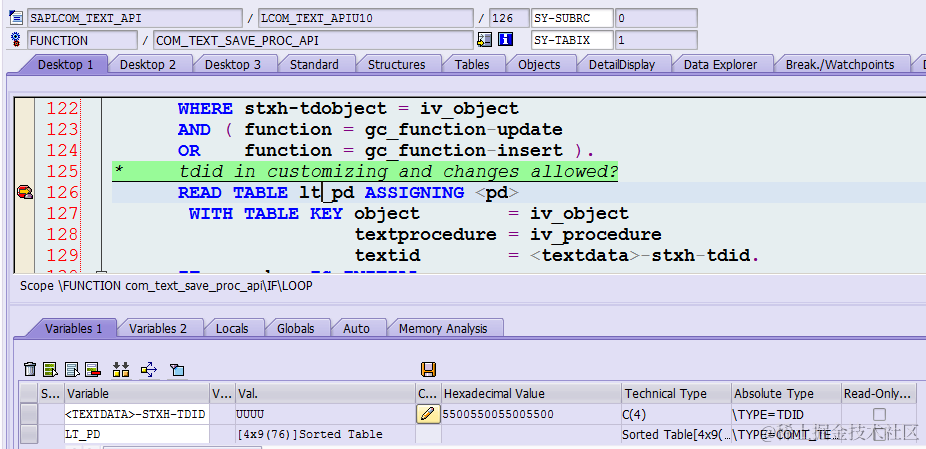Click the second grey list icon in variables toolbar
Screen dimensions: 926x449
72,370
